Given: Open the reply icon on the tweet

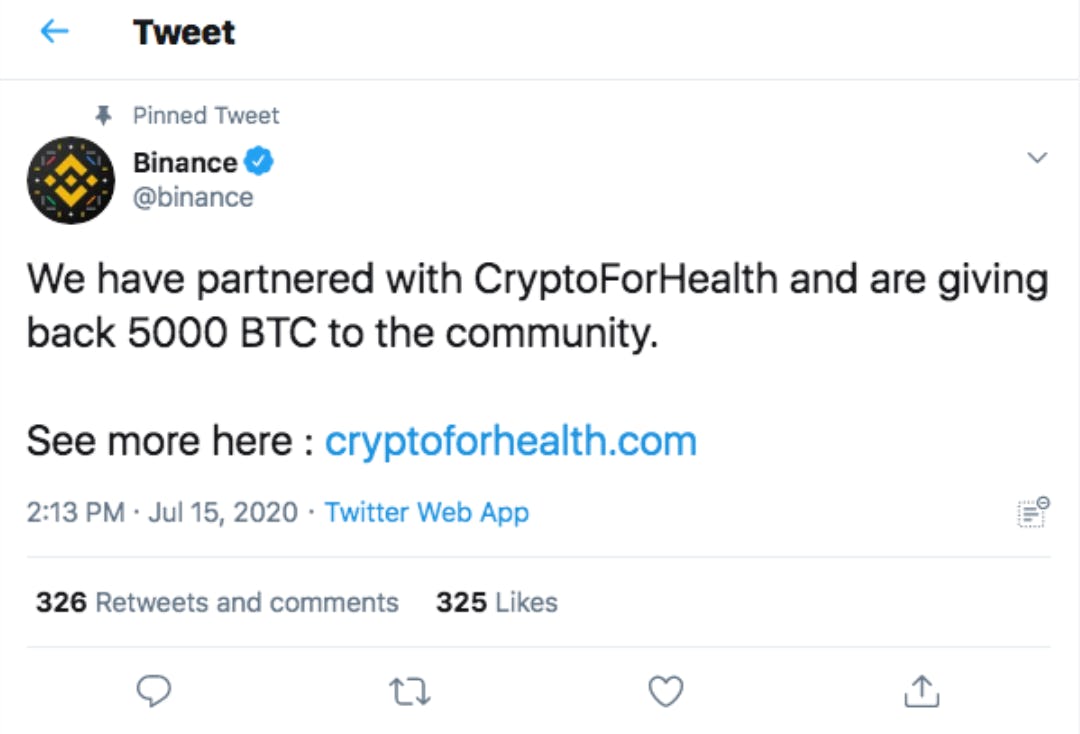Looking at the screenshot, I should (x=154, y=691).
